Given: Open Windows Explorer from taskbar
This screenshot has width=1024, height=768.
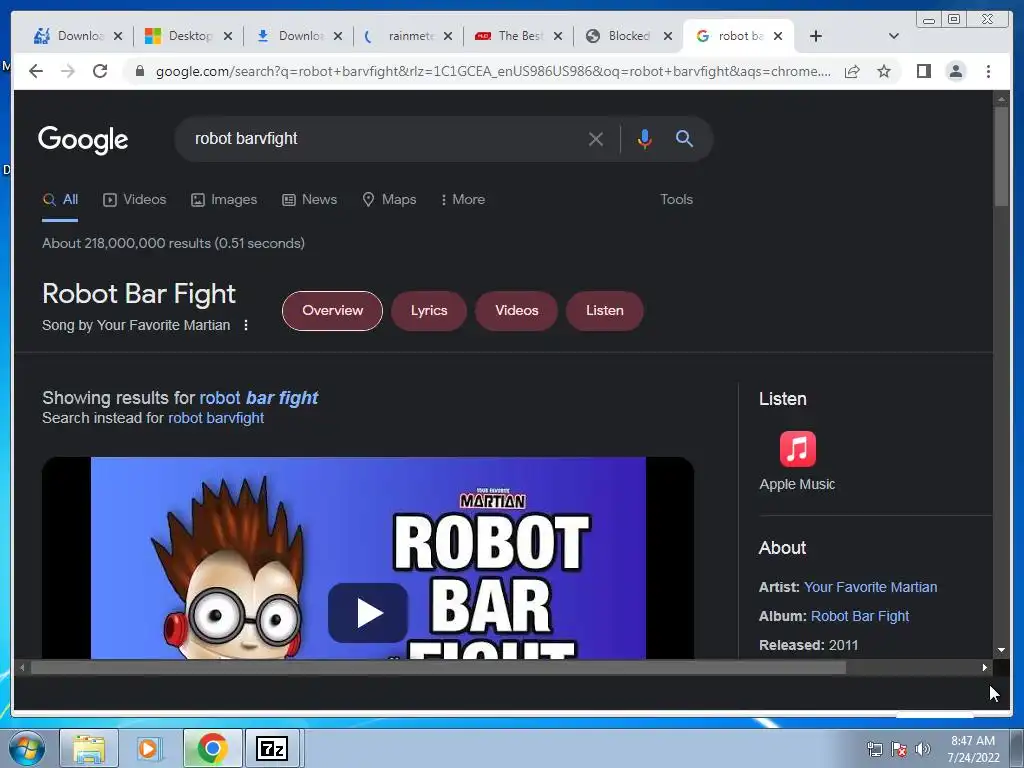Looking at the screenshot, I should point(89,748).
